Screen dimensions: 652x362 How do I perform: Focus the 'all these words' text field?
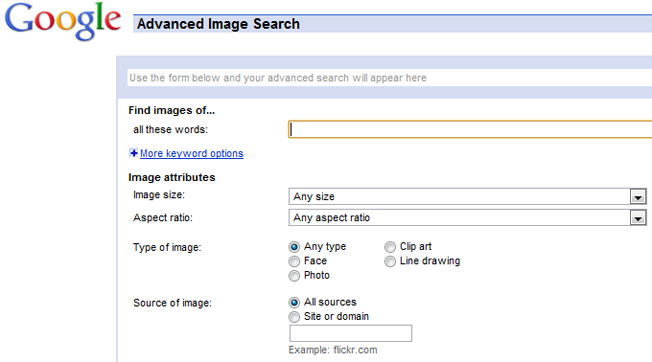[470, 129]
